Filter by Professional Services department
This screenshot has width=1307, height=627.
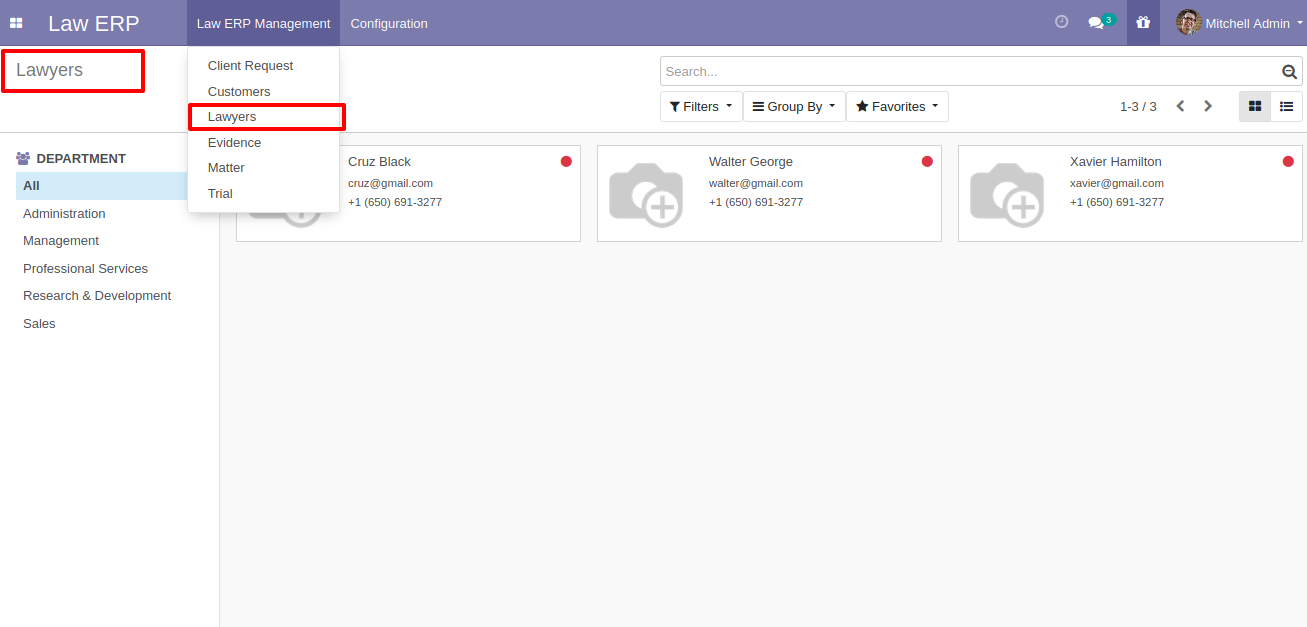(x=85, y=268)
